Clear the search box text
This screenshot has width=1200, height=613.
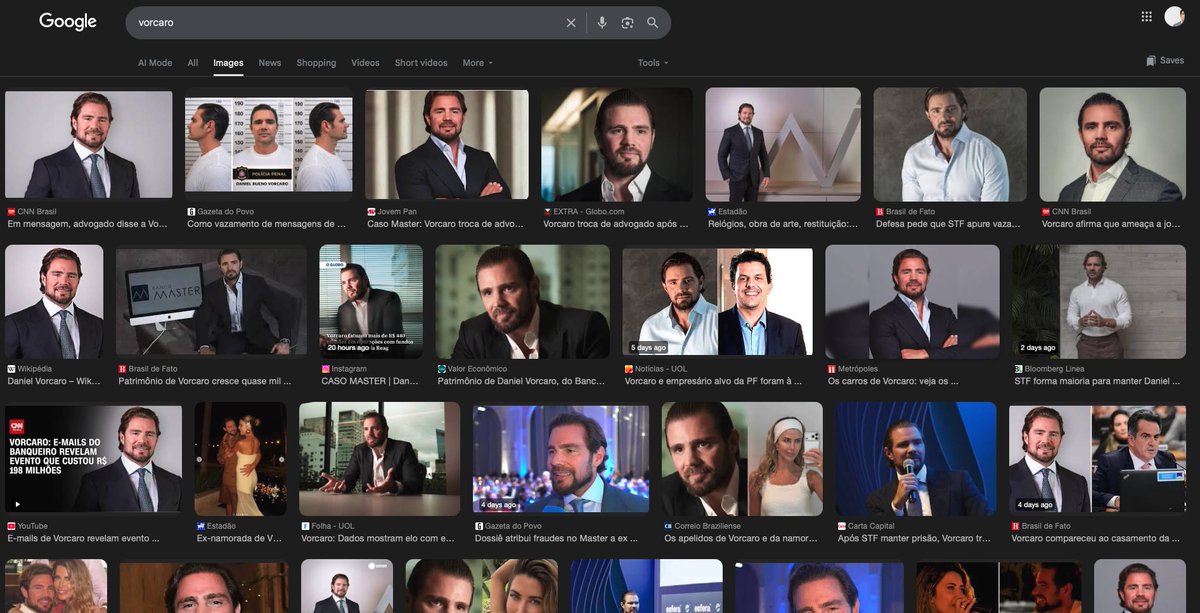pos(571,23)
